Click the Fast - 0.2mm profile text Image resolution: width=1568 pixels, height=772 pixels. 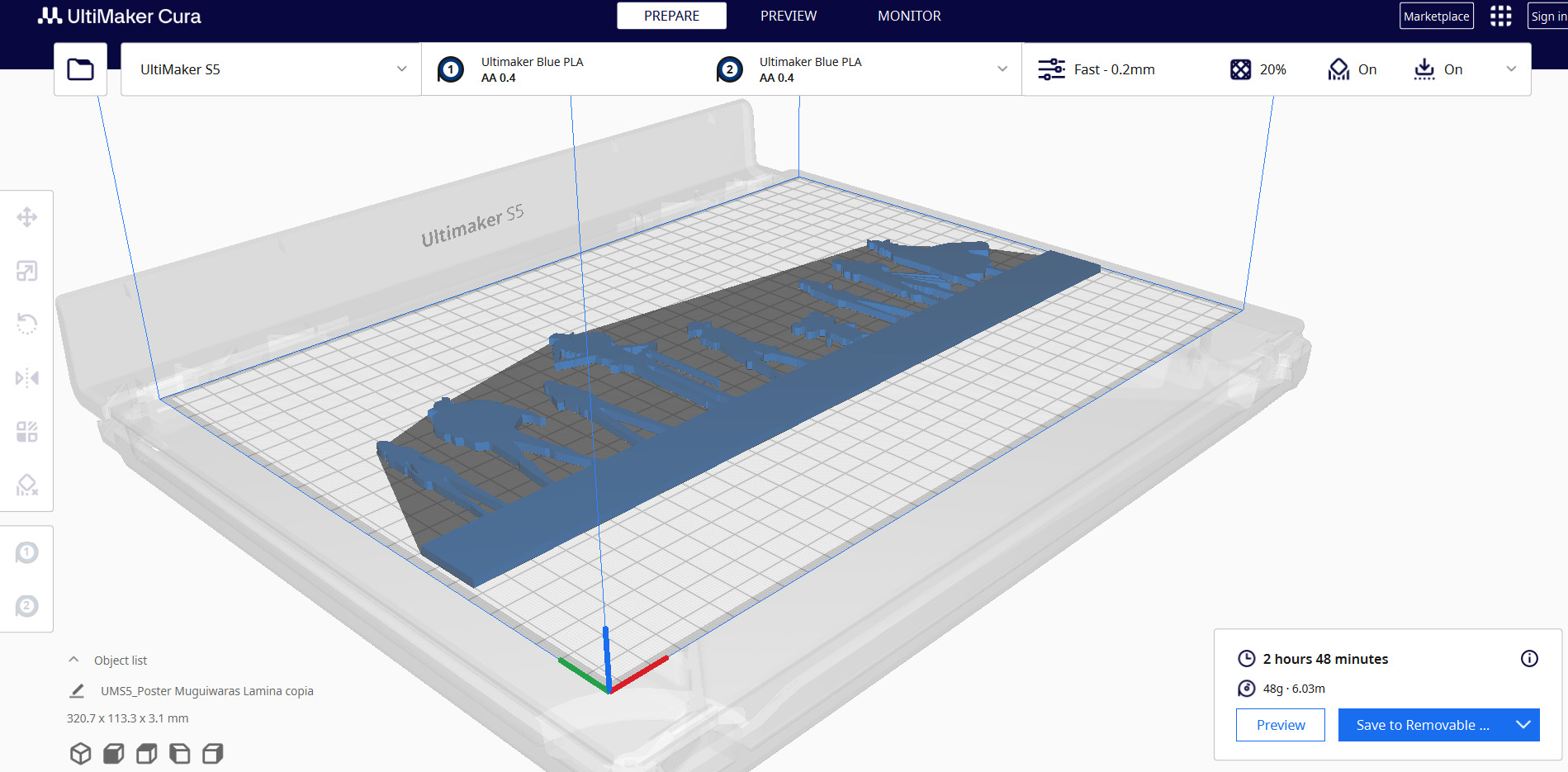(1114, 69)
